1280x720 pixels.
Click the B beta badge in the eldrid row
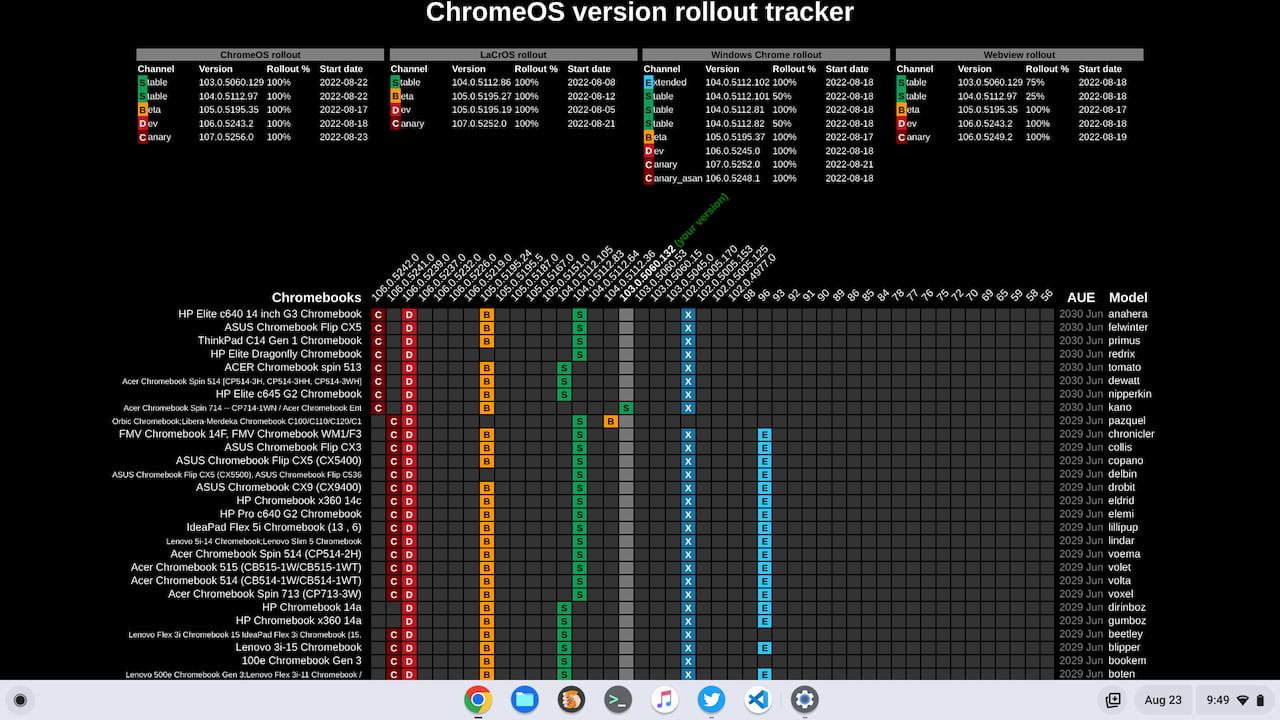(487, 500)
